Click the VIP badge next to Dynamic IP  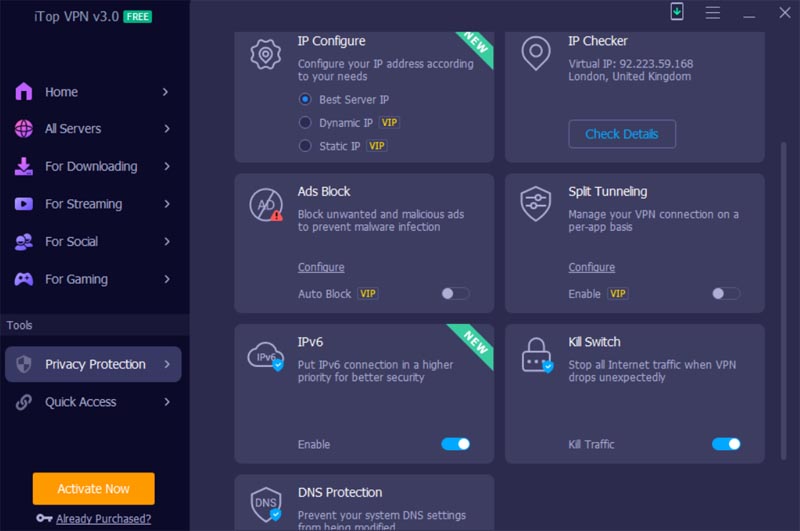[389, 122]
